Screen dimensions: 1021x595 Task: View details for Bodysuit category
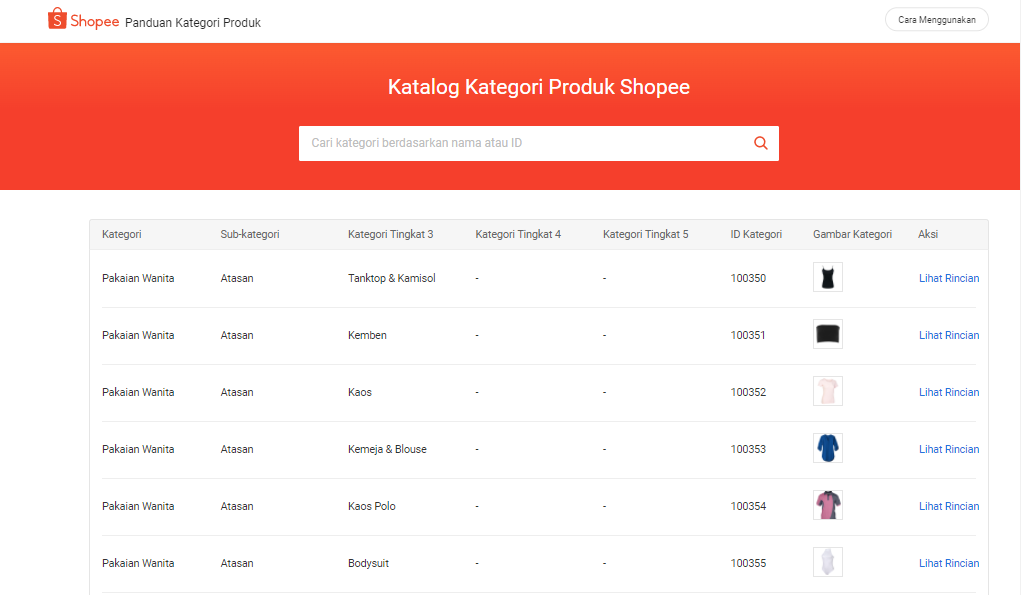[949, 563]
